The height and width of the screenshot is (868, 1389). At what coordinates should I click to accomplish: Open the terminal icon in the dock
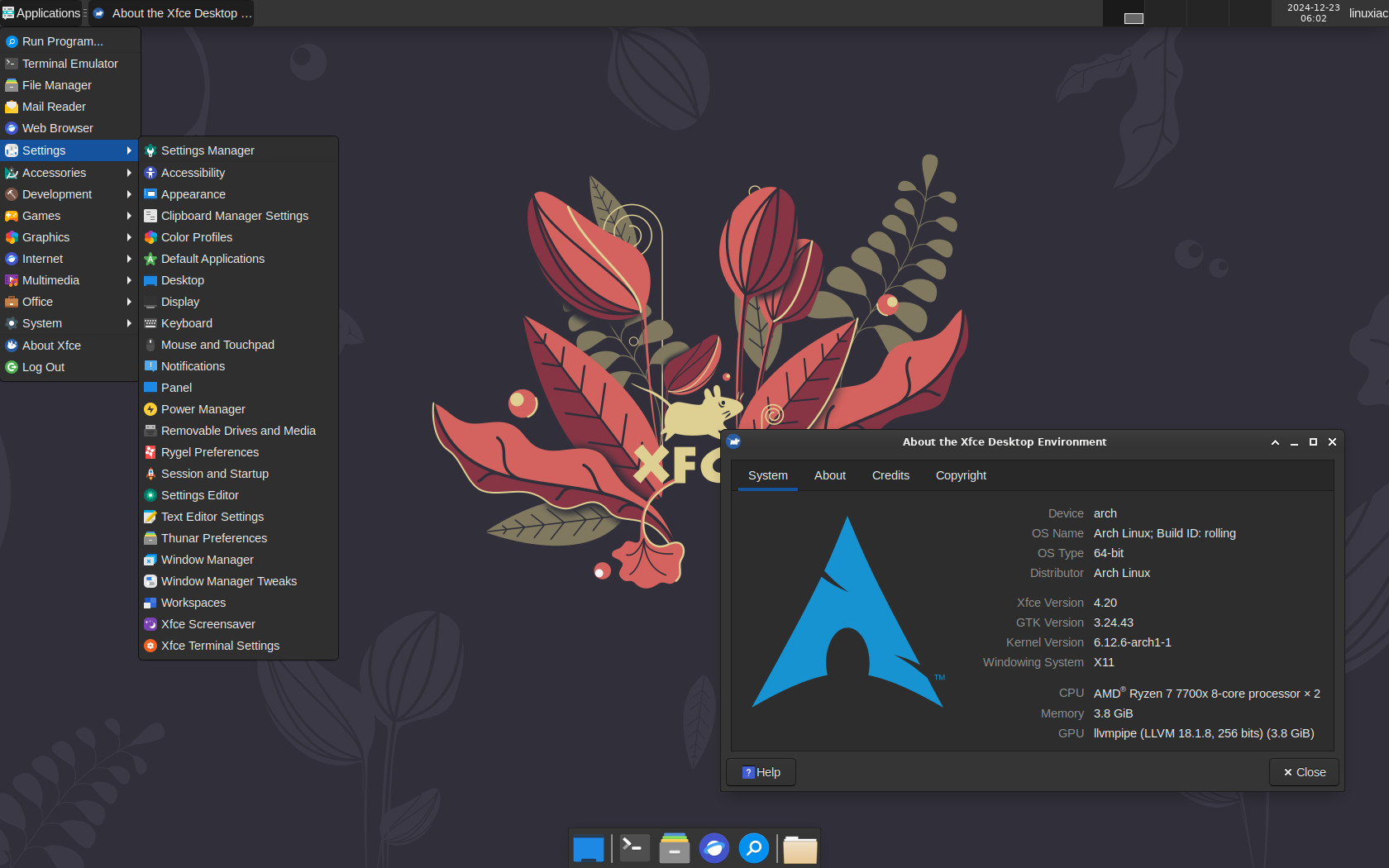tap(635, 848)
